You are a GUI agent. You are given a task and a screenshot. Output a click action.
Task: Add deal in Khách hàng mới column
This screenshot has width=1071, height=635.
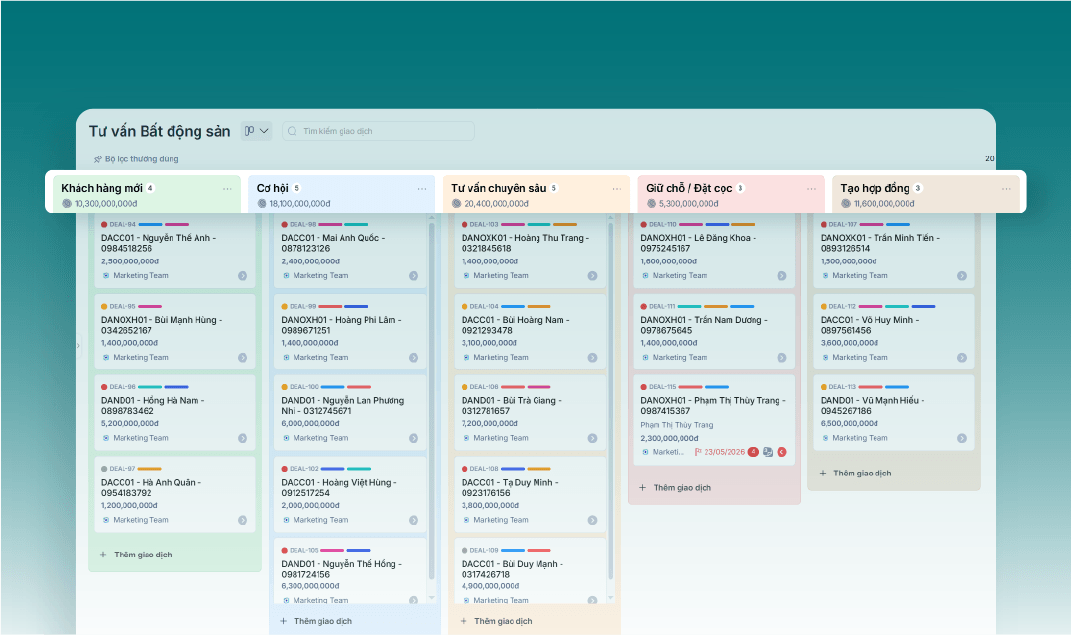(136, 555)
